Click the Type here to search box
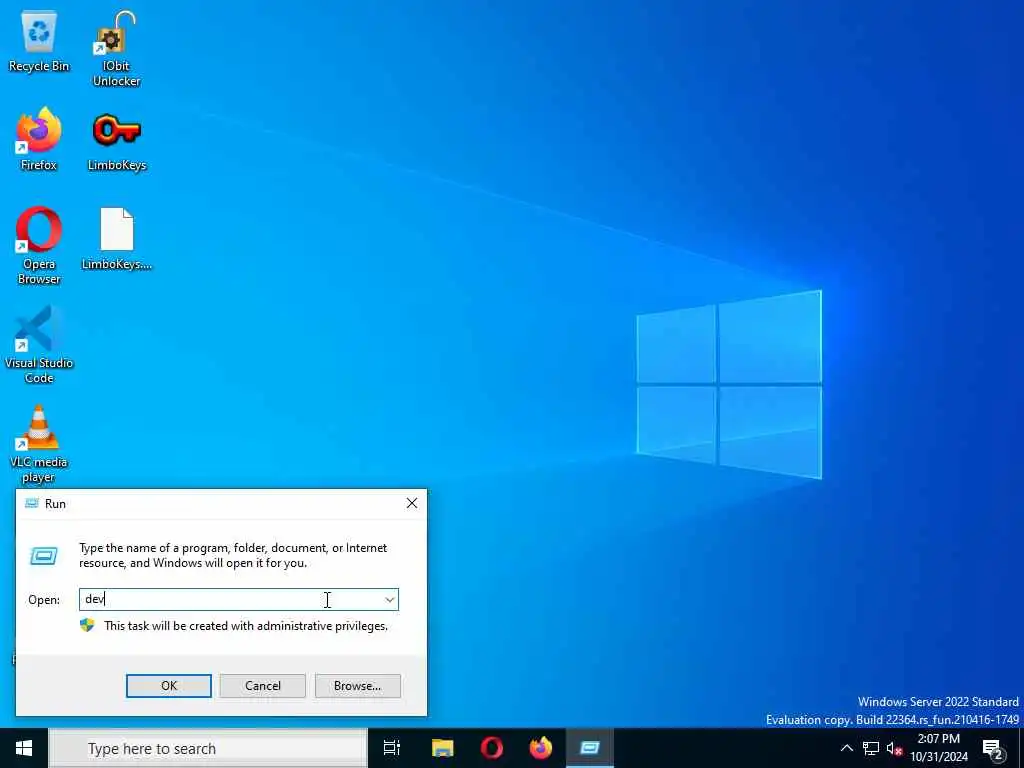Viewport: 1024px width, 768px height. point(208,748)
